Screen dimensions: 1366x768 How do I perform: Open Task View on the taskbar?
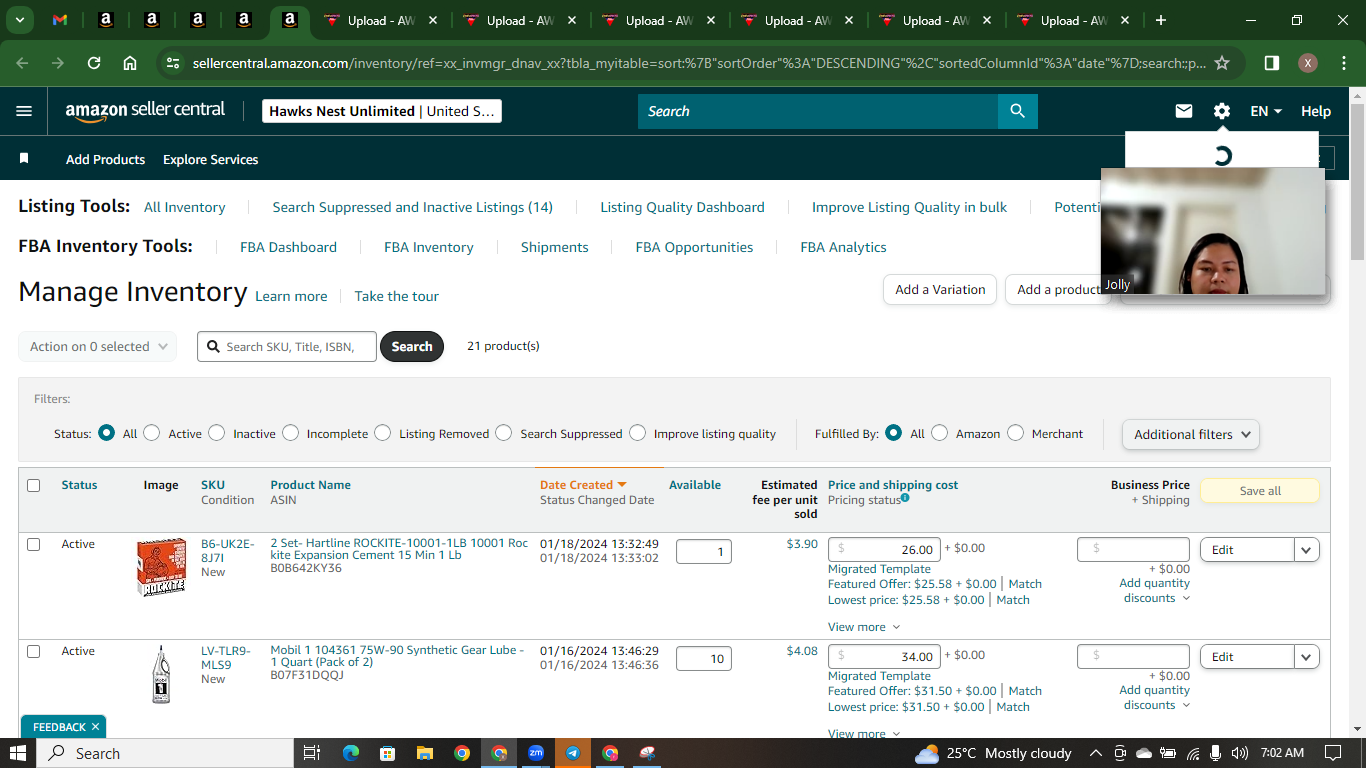click(x=312, y=753)
